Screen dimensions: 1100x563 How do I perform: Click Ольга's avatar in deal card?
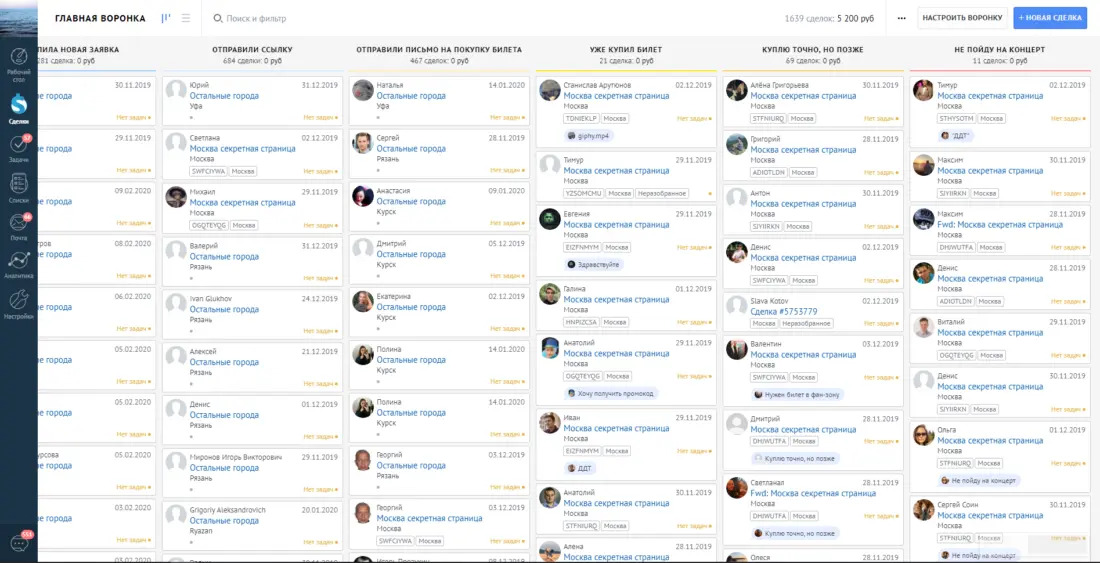click(x=924, y=435)
